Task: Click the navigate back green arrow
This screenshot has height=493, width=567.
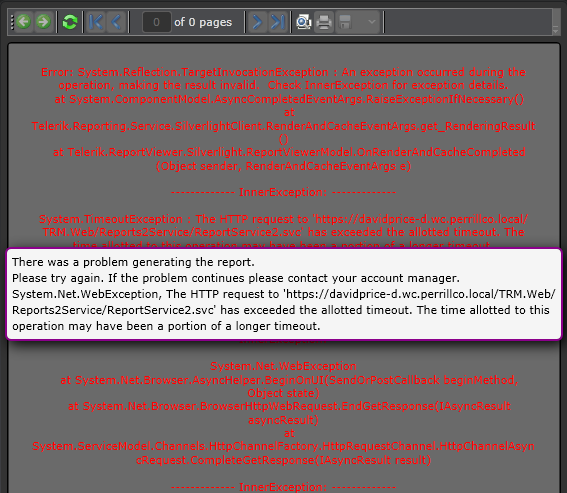Action: (x=24, y=22)
